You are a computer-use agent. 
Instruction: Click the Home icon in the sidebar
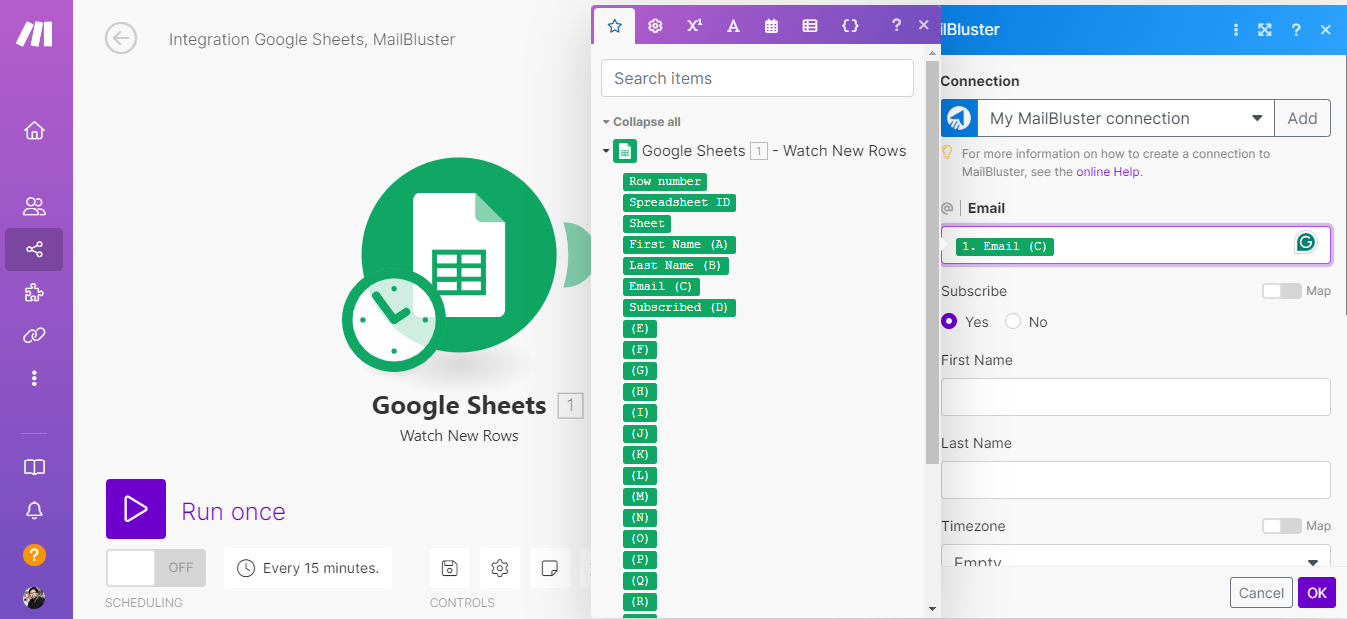pyautogui.click(x=34, y=131)
